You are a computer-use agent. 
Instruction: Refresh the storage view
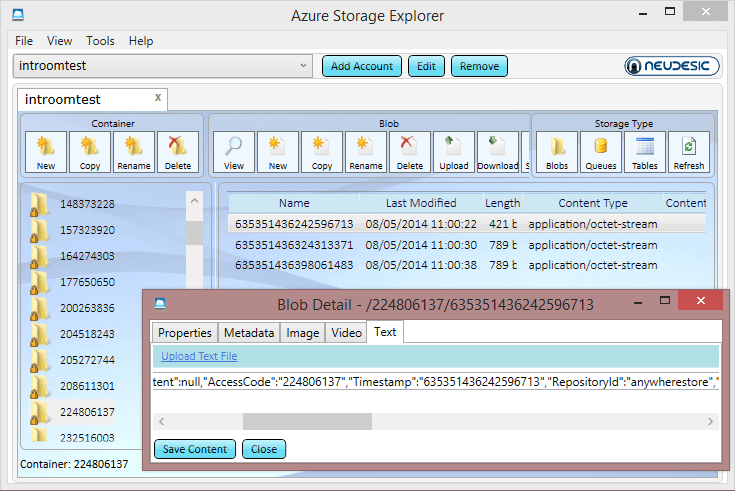click(689, 152)
